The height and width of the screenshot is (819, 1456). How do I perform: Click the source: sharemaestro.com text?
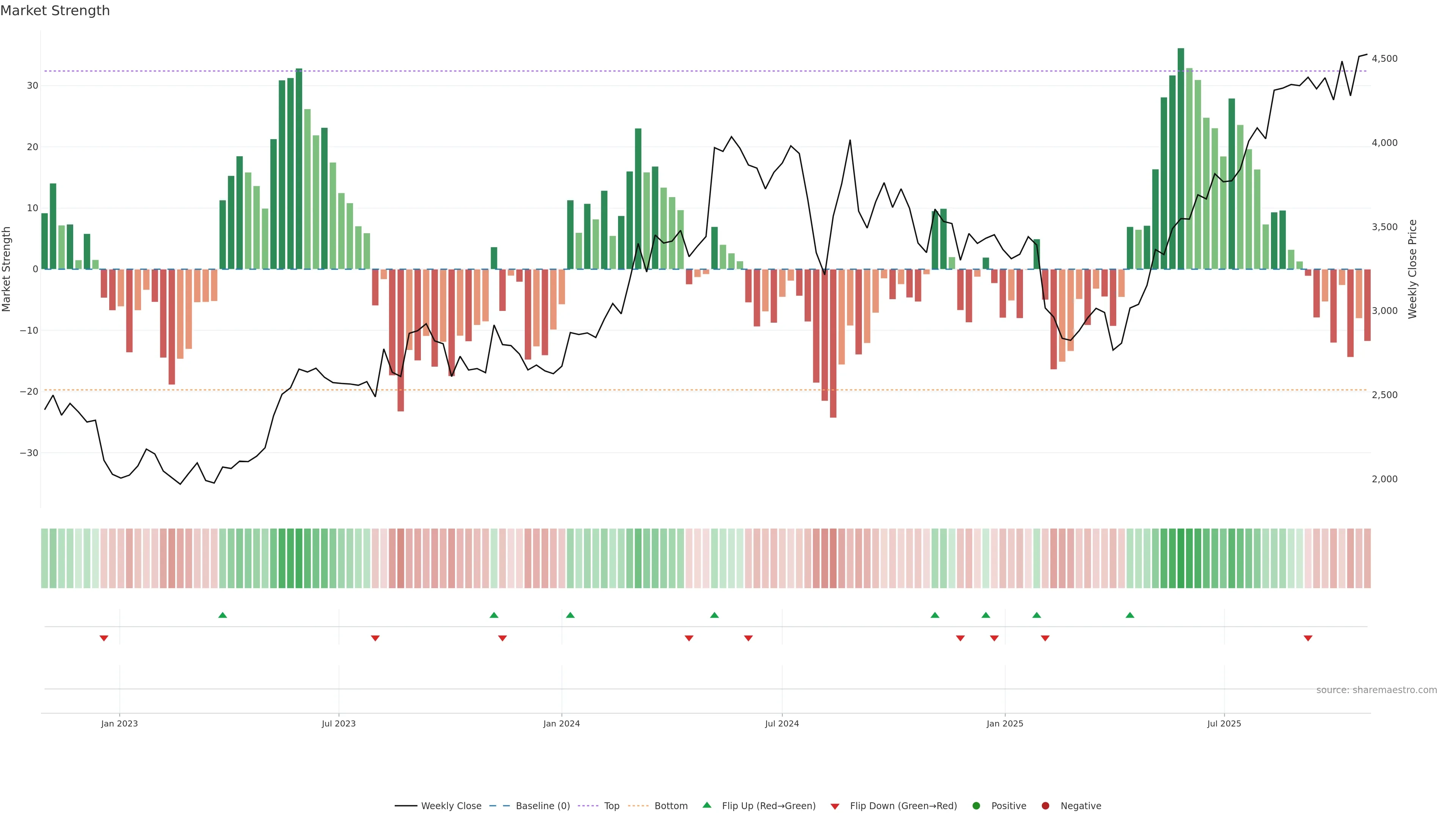click(1376, 690)
